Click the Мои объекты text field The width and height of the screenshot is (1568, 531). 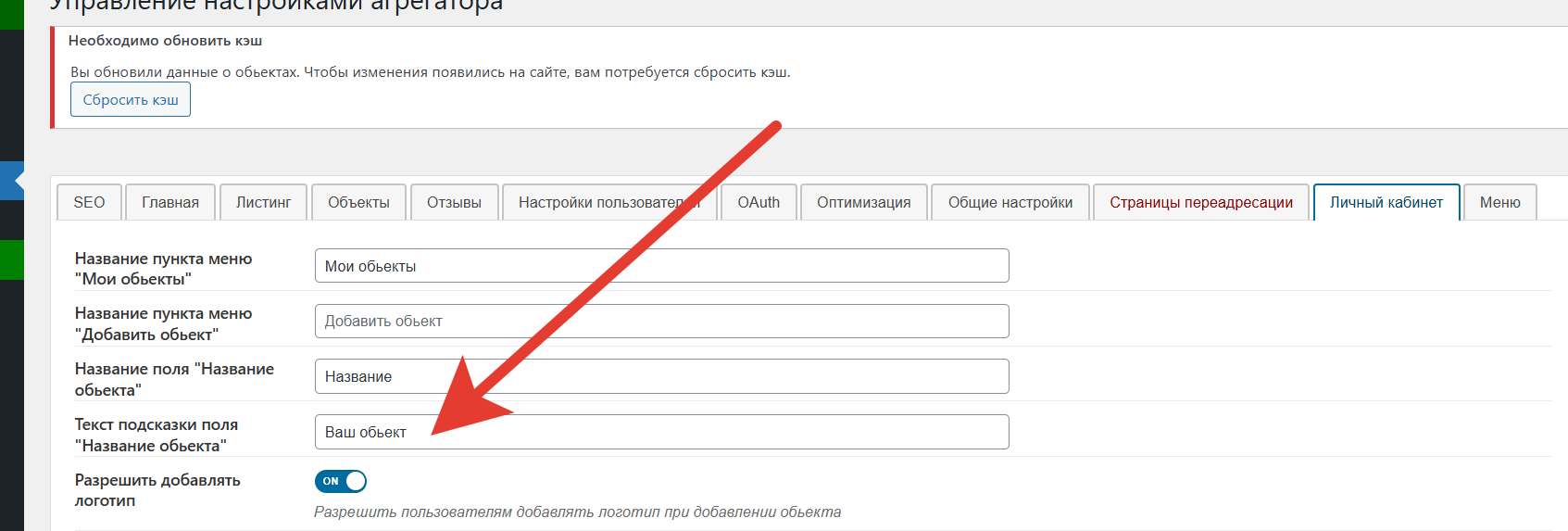[x=661, y=266]
